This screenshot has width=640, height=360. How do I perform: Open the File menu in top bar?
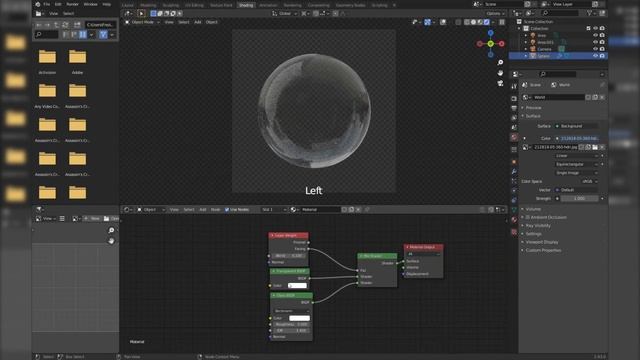(47, 4)
